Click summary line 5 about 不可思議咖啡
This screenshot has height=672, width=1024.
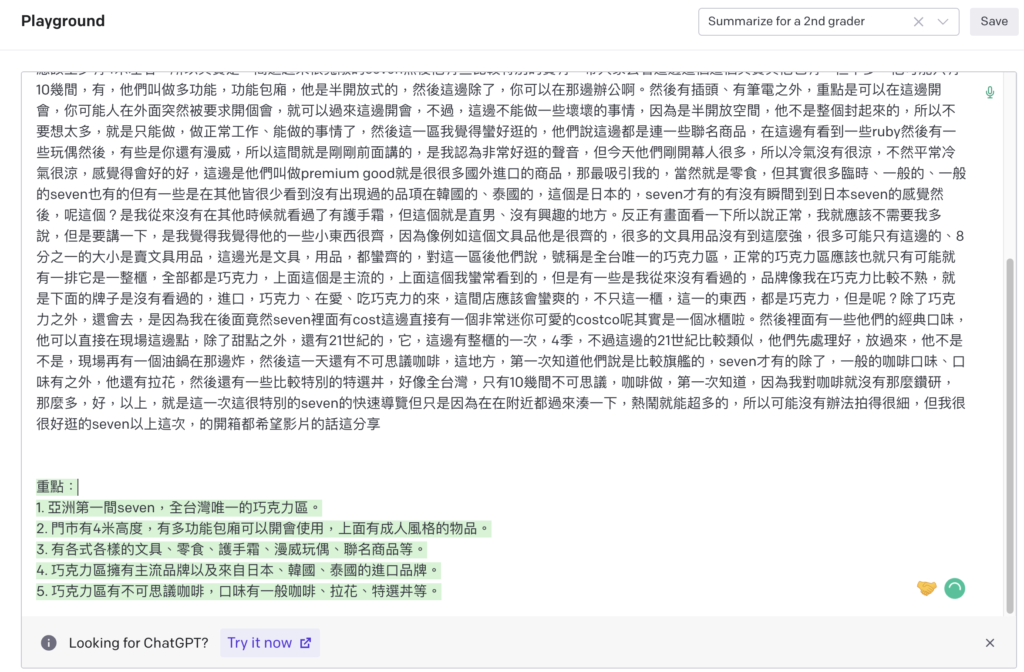[x=240, y=592]
